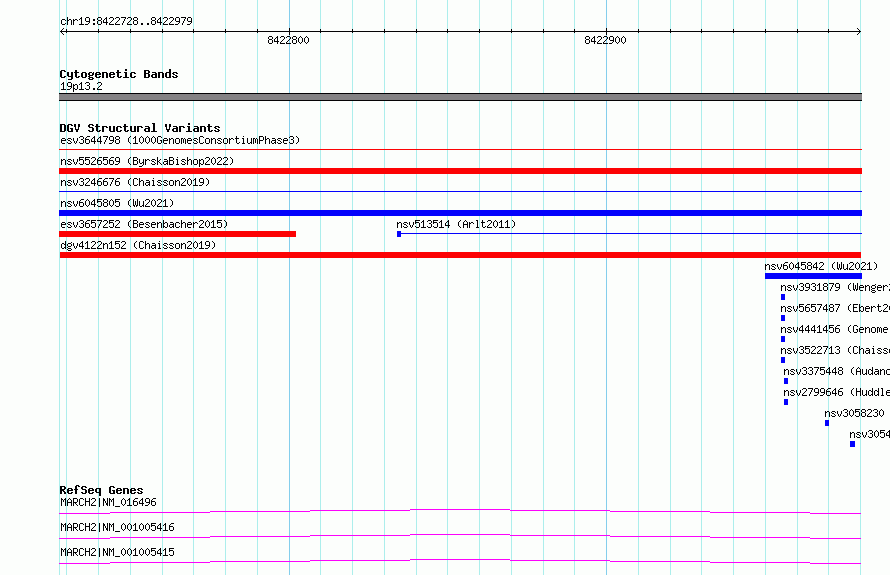Click the 8422800 ruler position label
The image size is (890, 575).
point(288,40)
